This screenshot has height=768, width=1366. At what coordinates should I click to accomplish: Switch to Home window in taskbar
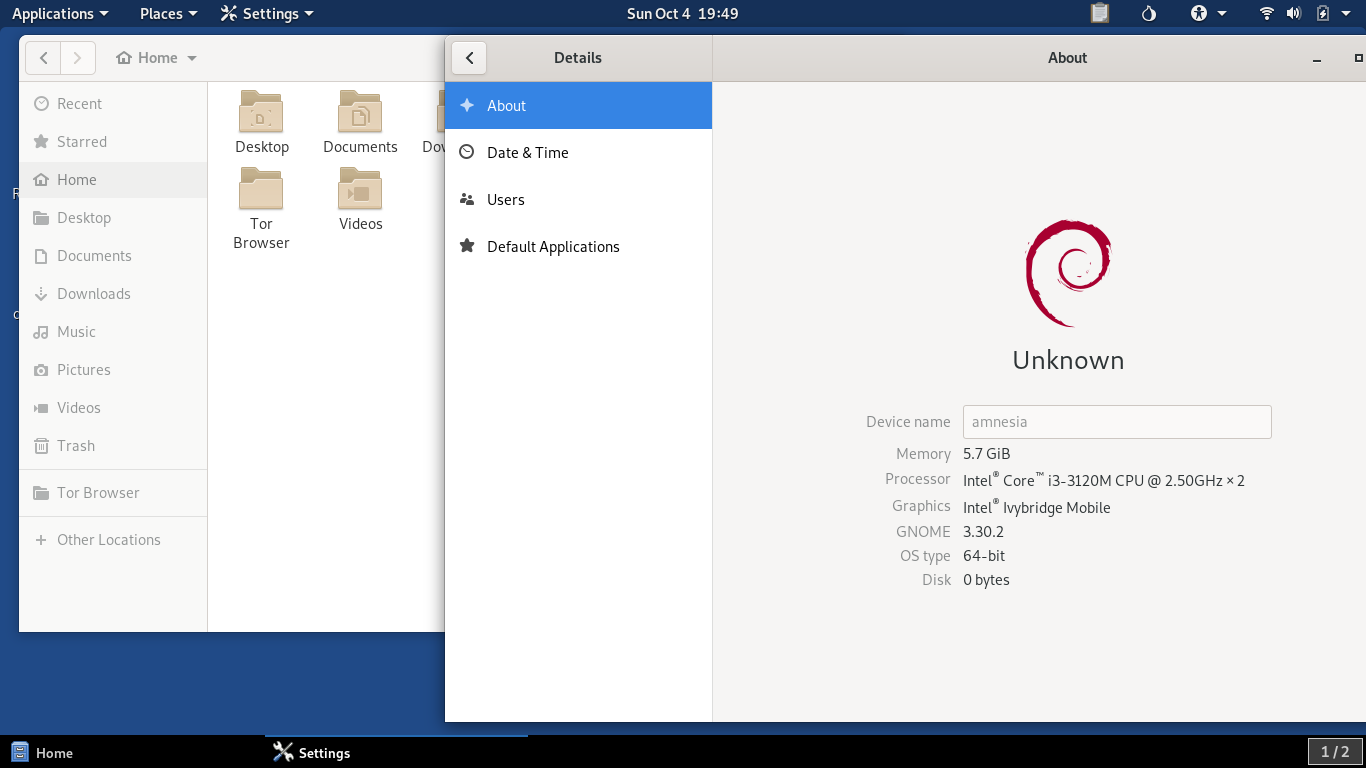tap(132, 753)
